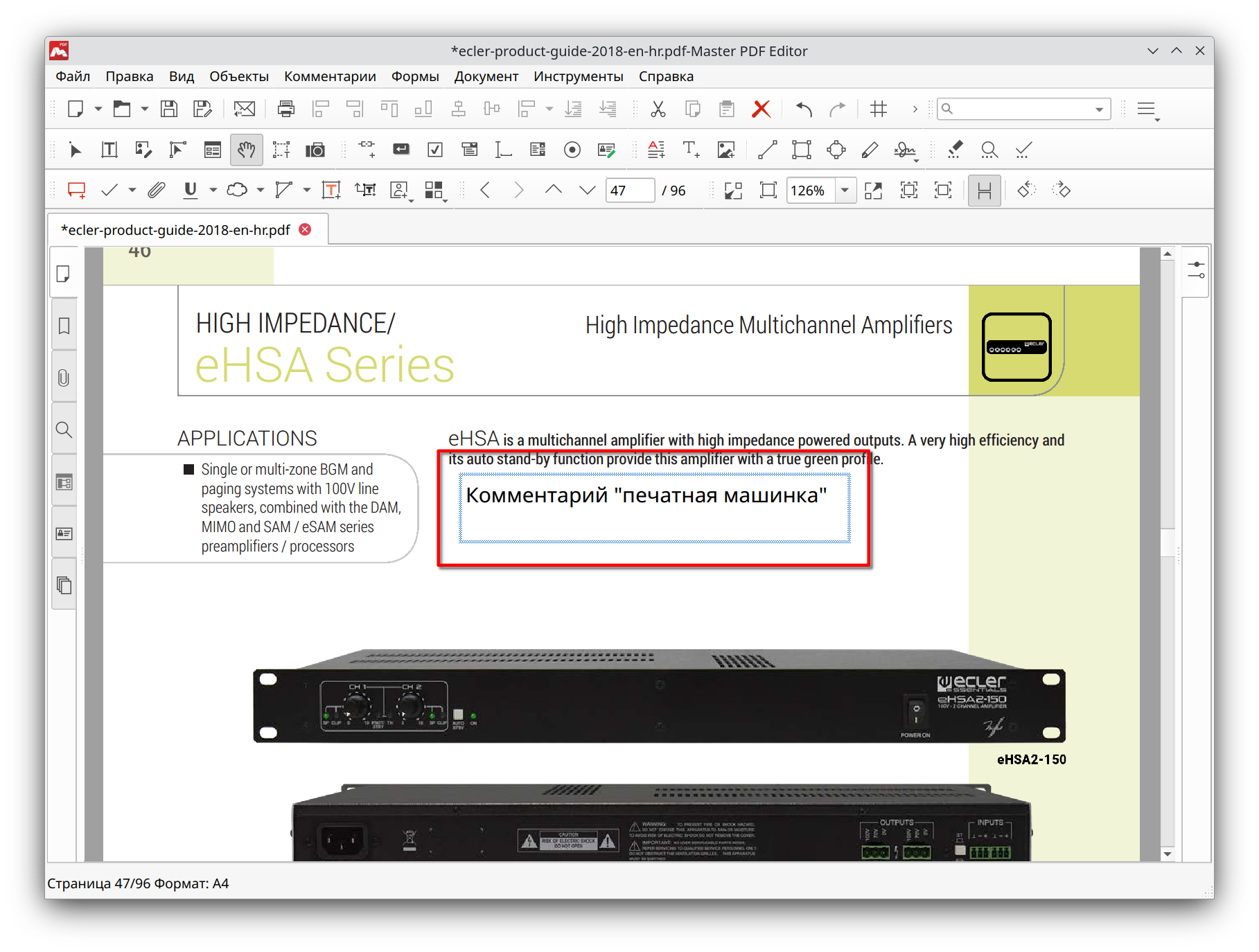Choose the snapshot camera tool
The height and width of the screenshot is (952, 1259).
pyautogui.click(x=315, y=150)
